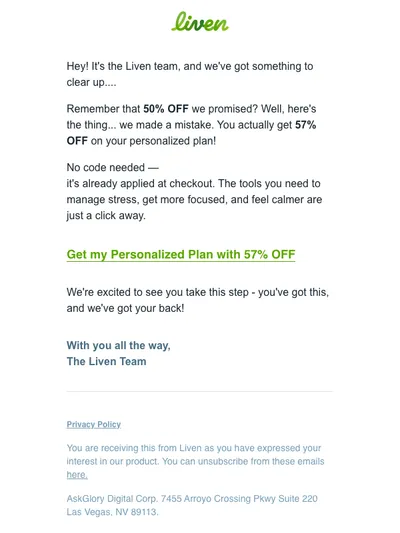400x533 pixels.
Task: Click 'We're excited to see you take this step'
Action: click(x=158, y=292)
